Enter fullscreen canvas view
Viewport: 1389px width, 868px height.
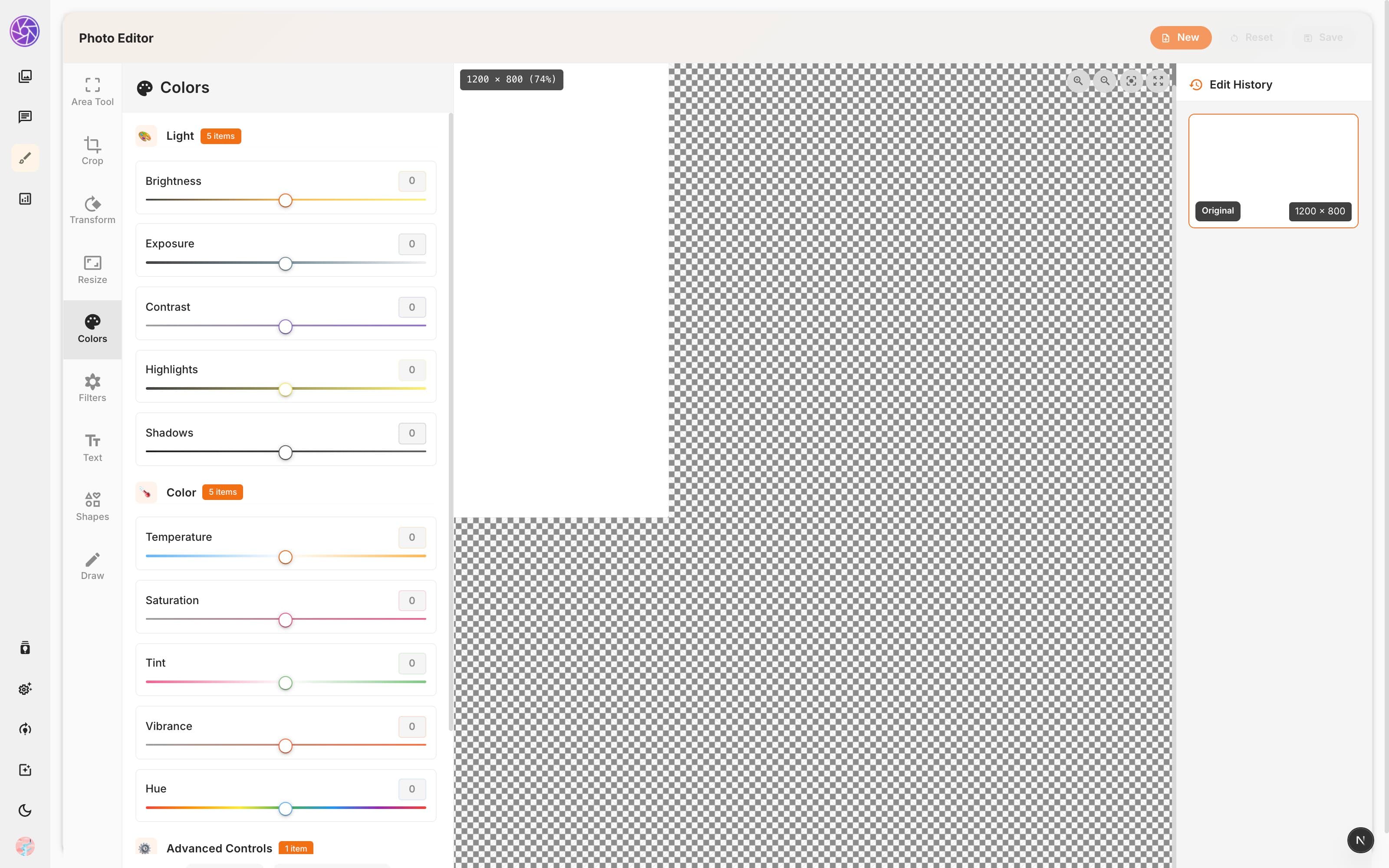(x=1158, y=81)
